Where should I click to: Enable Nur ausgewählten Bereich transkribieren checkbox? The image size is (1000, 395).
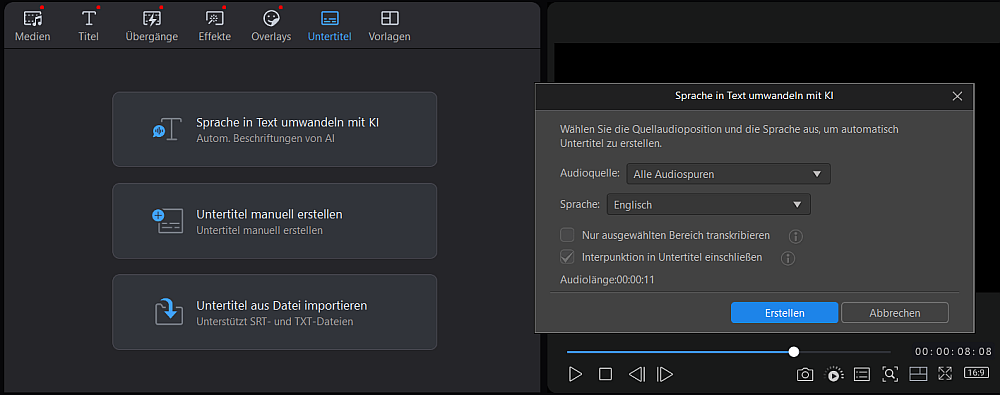[567, 235]
